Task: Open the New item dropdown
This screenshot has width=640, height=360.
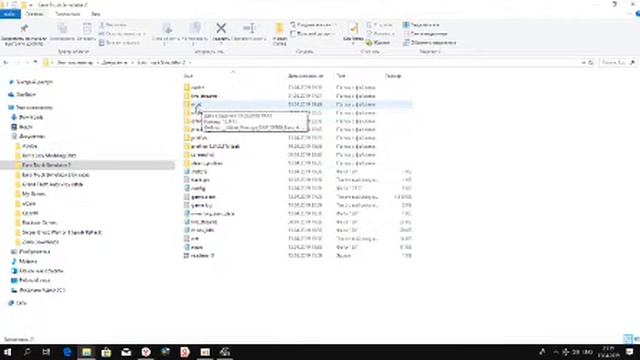Action: tap(313, 25)
